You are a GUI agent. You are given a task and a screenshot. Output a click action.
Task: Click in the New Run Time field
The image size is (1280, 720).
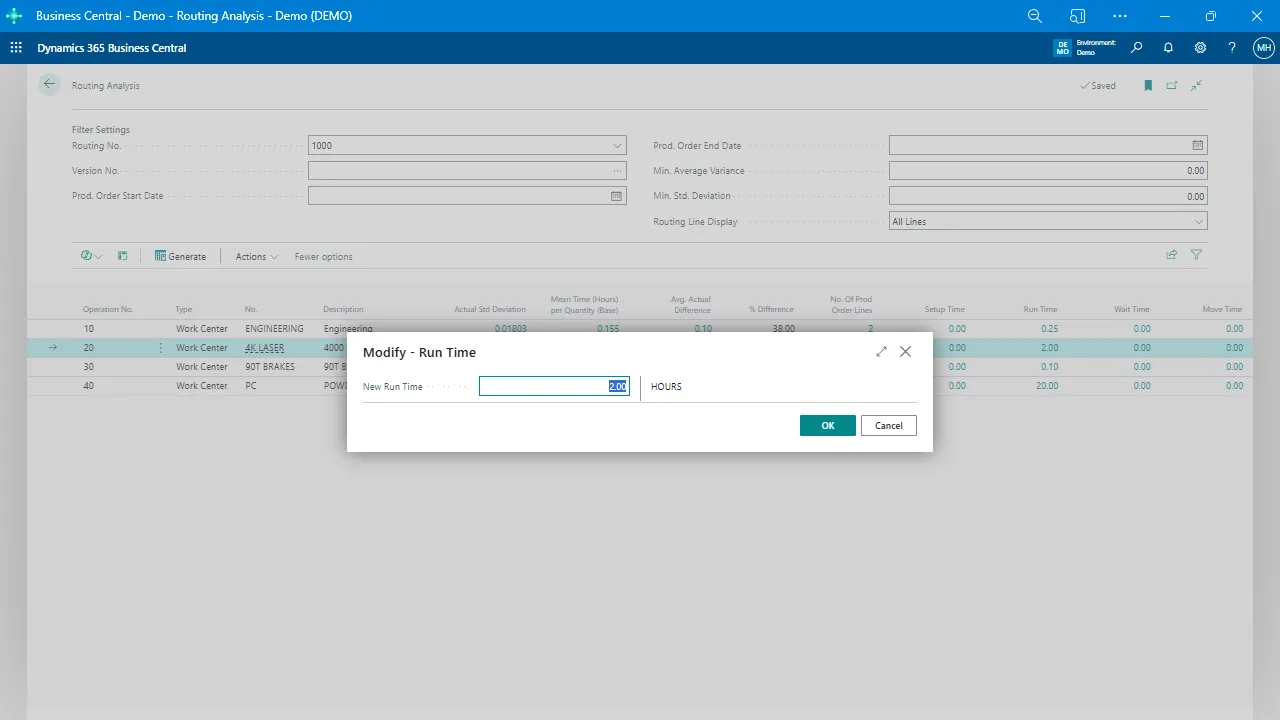[555, 386]
